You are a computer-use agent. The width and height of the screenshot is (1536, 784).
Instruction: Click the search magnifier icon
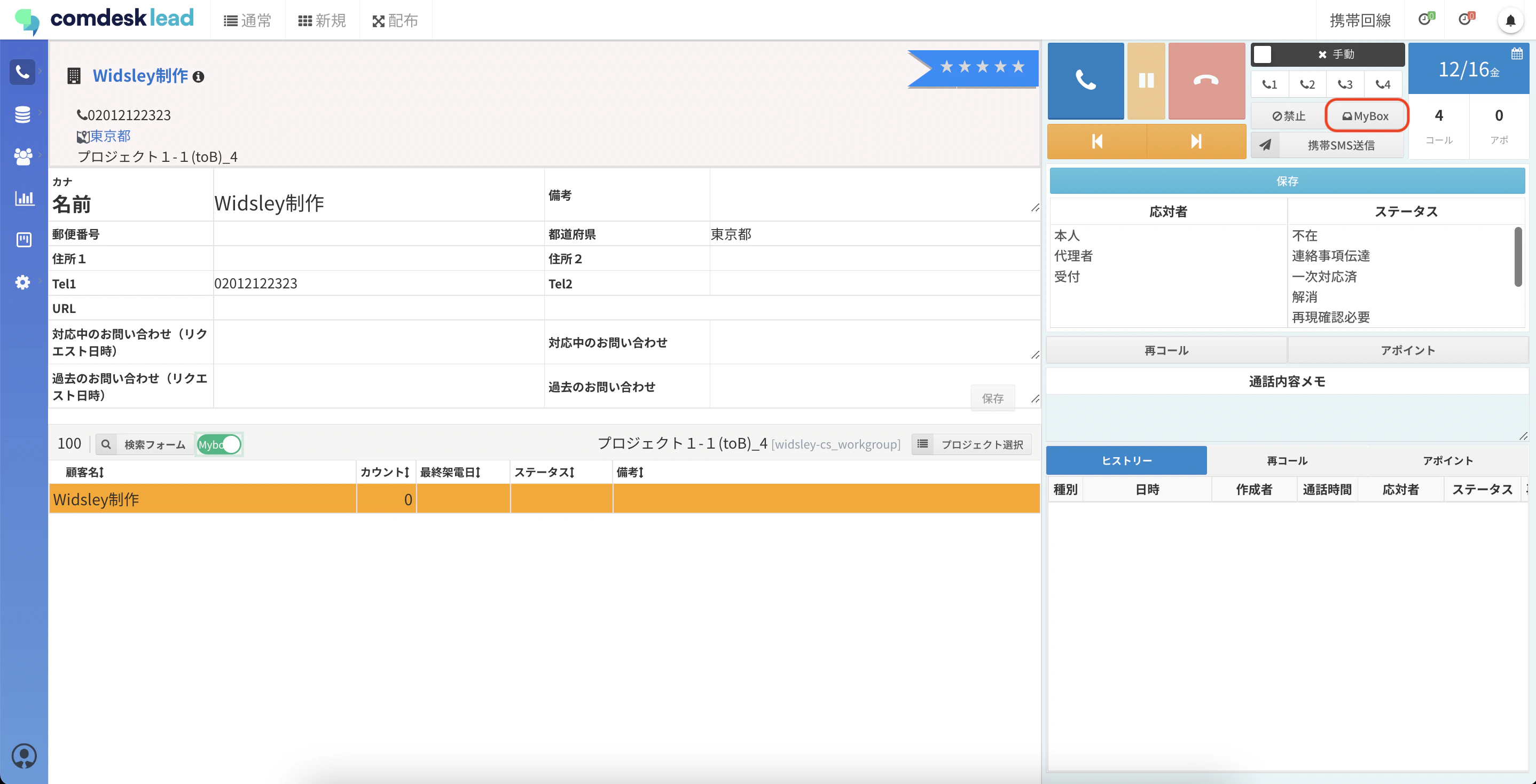pos(106,444)
